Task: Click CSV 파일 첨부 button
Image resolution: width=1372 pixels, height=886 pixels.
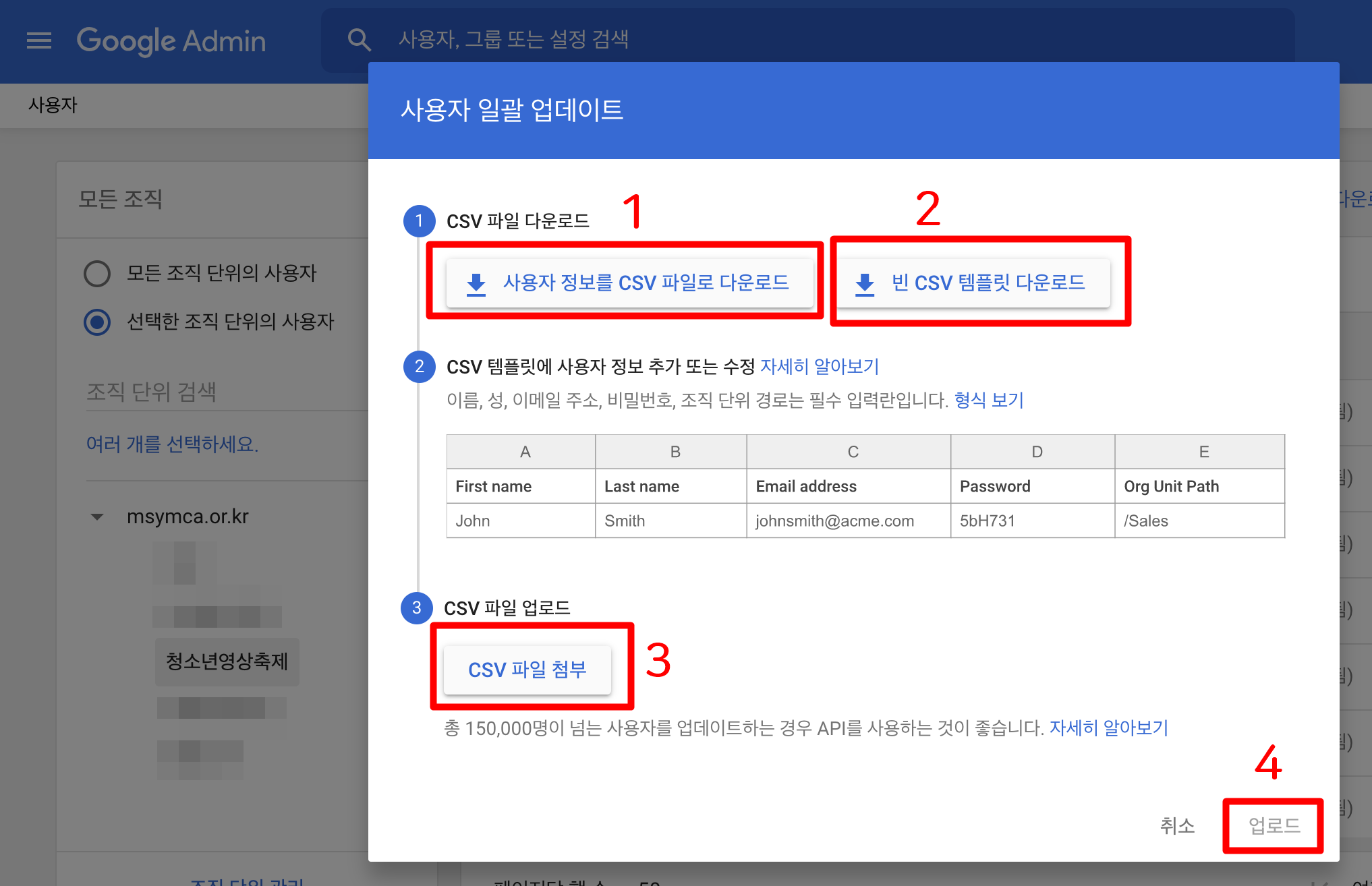Action: tap(527, 670)
